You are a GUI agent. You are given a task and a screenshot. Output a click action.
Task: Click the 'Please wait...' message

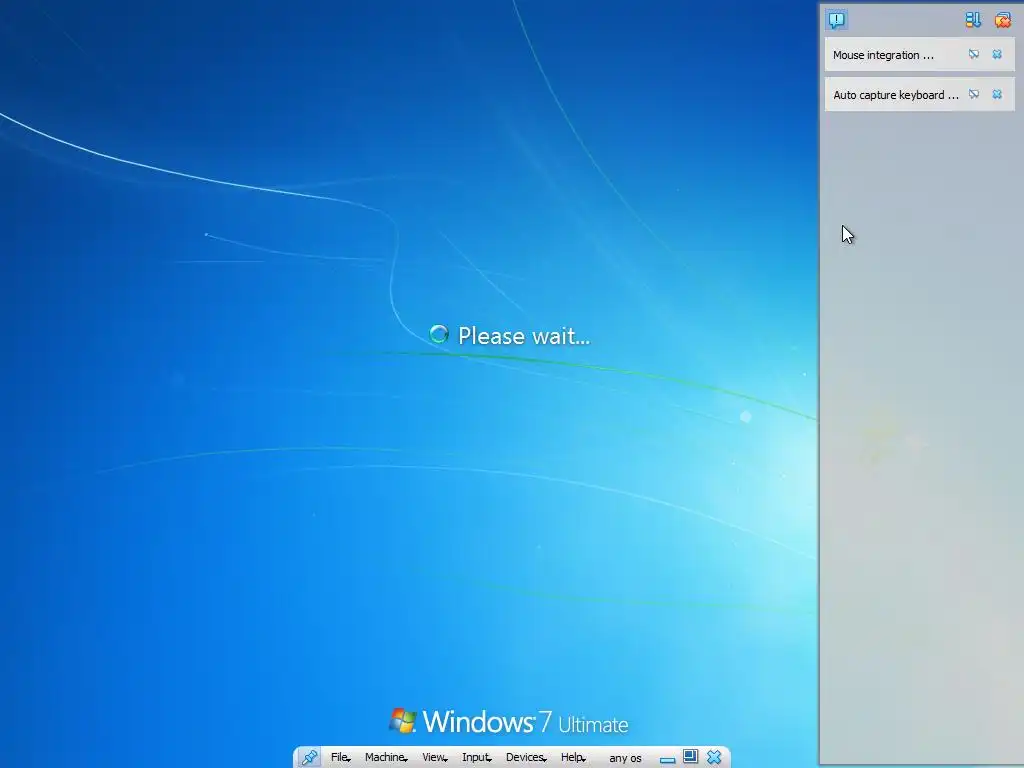click(x=524, y=336)
